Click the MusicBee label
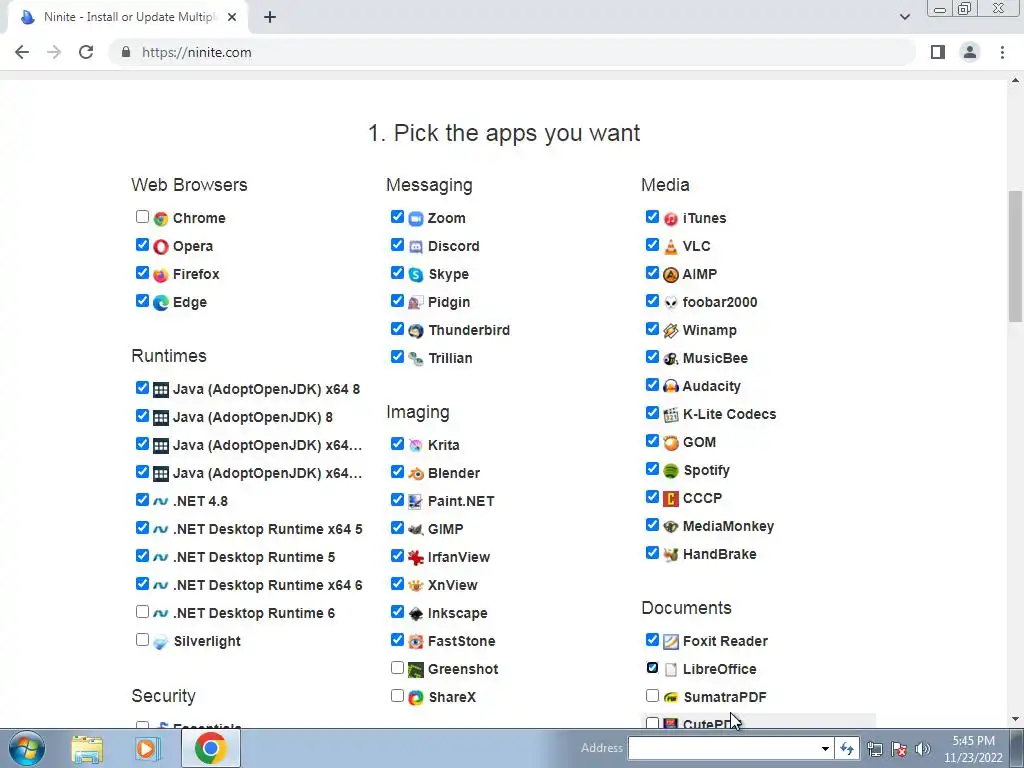This screenshot has height=768, width=1024. [715, 358]
